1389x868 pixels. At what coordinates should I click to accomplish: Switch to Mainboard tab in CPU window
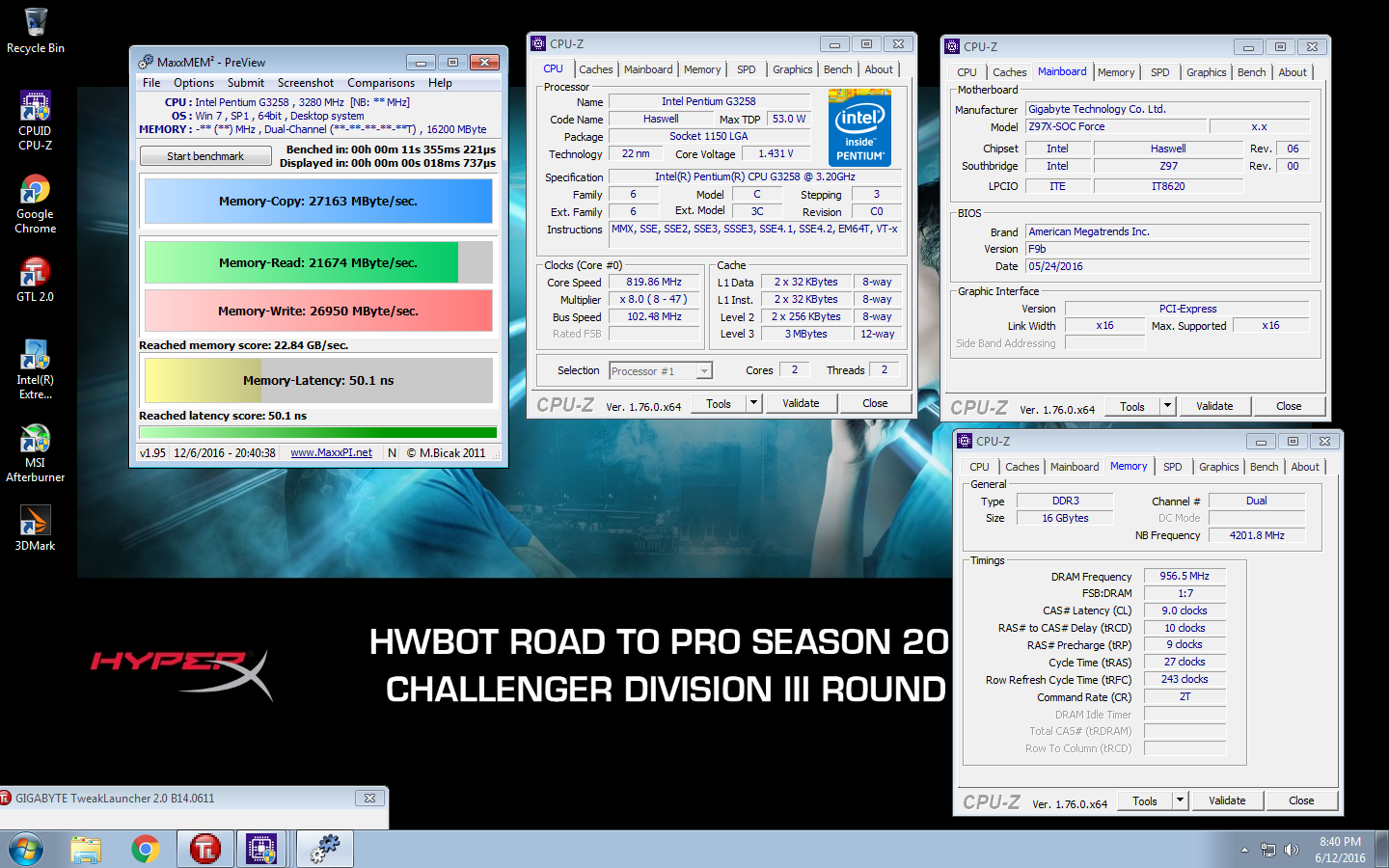coord(648,69)
